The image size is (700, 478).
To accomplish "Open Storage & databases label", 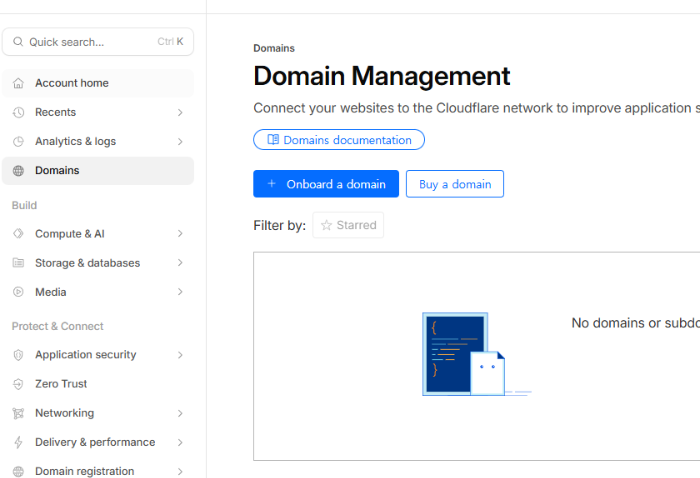I will [x=88, y=263].
